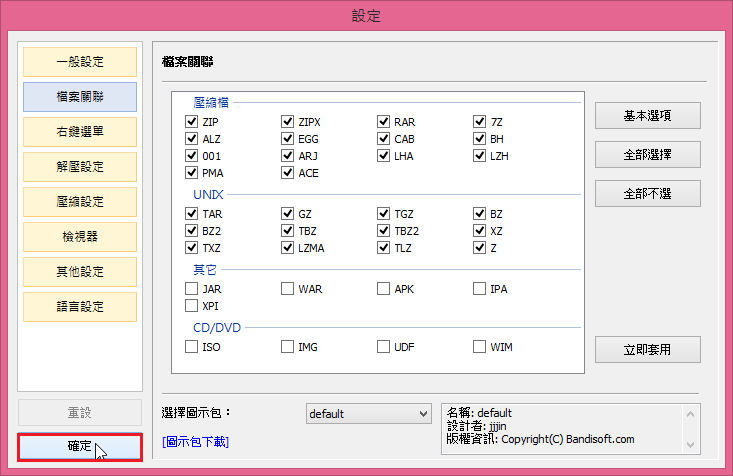Toggle the ACE checkbox
Viewport: 733px width, 476px height.
click(x=287, y=173)
